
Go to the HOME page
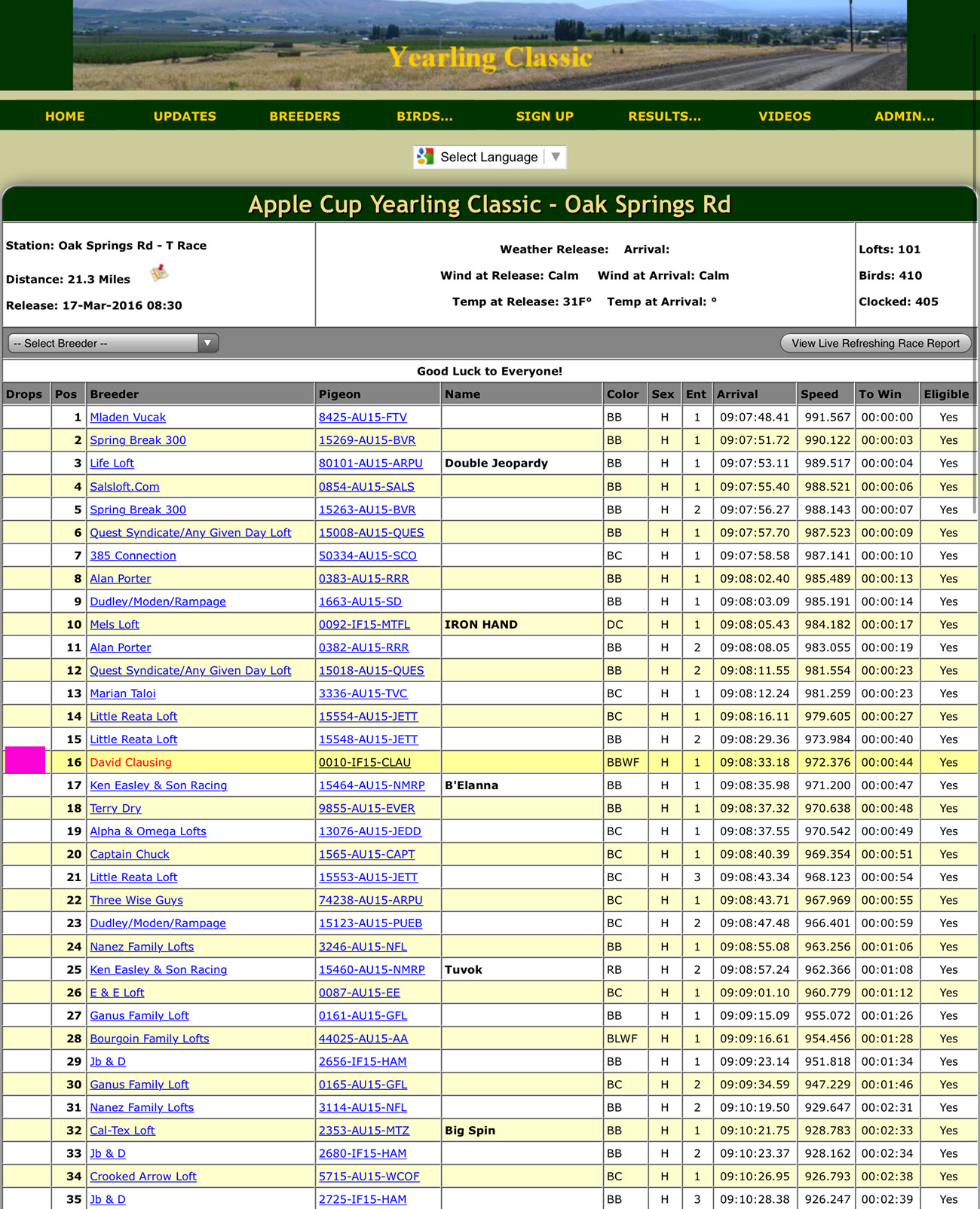[x=65, y=116]
